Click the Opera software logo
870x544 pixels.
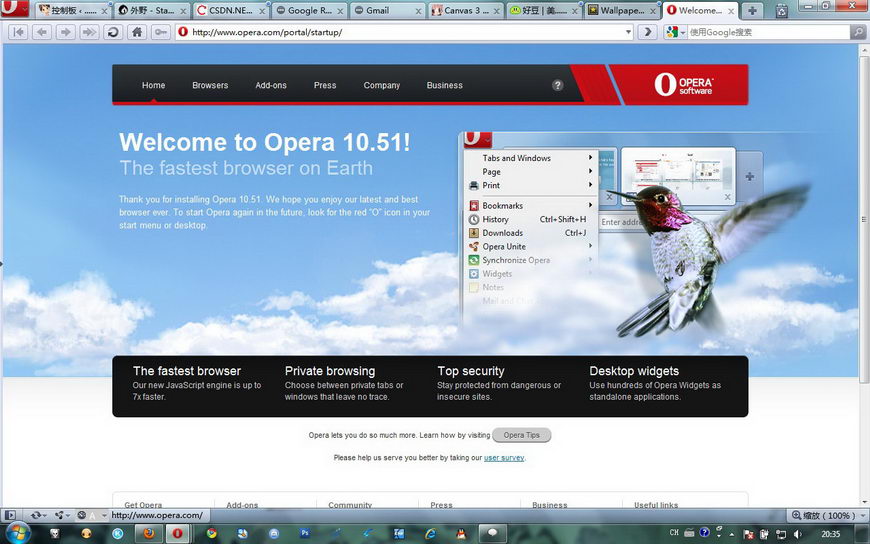684,85
